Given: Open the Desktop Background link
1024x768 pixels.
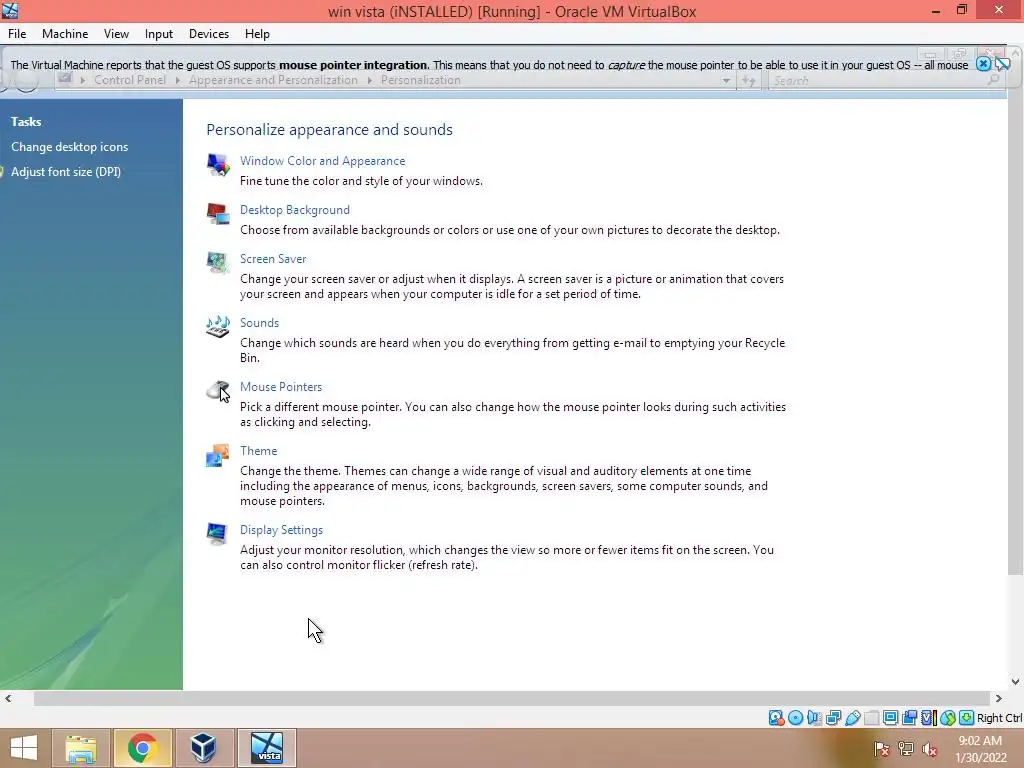Looking at the screenshot, I should coord(295,210).
